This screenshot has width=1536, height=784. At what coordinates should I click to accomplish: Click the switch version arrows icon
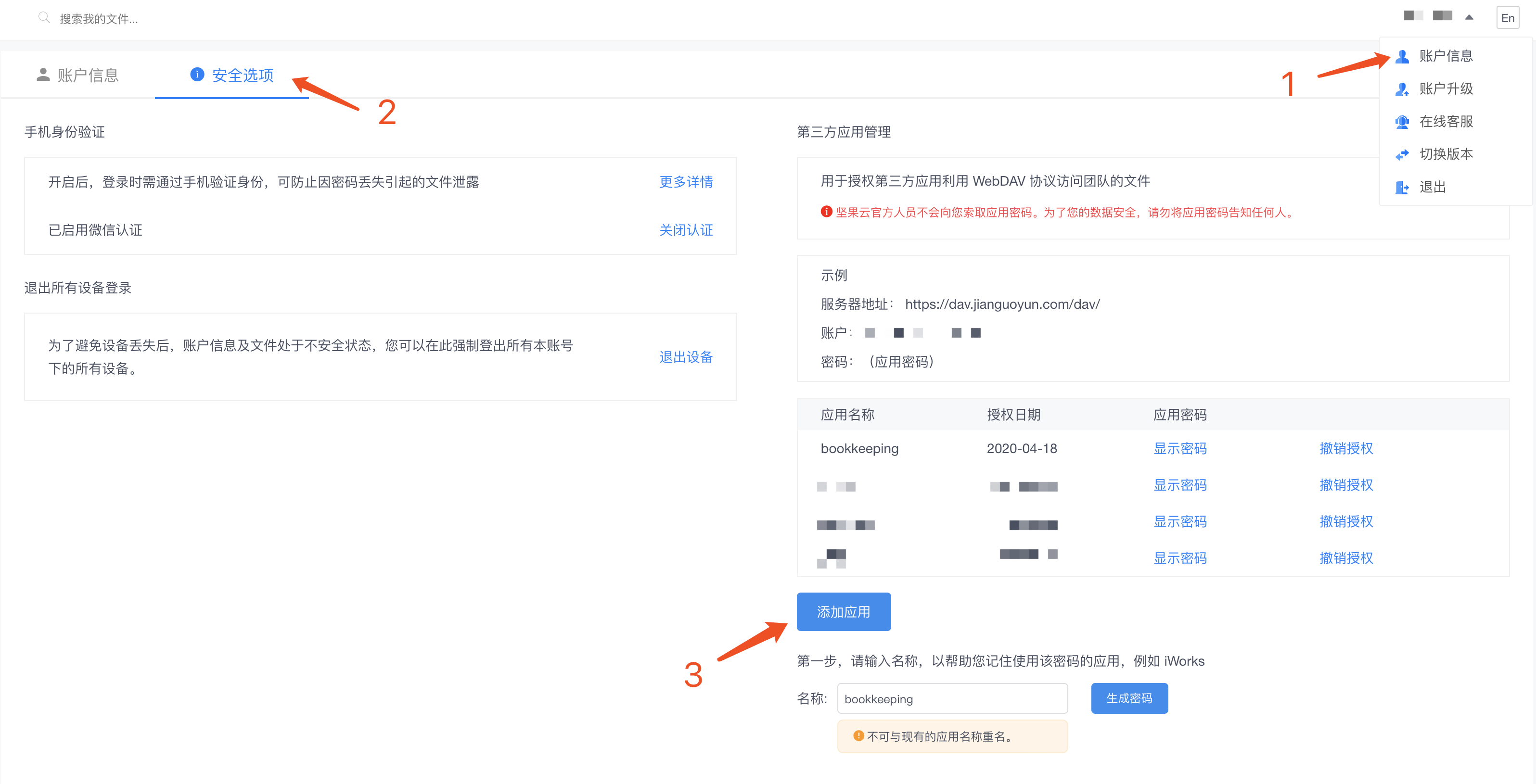point(1402,154)
